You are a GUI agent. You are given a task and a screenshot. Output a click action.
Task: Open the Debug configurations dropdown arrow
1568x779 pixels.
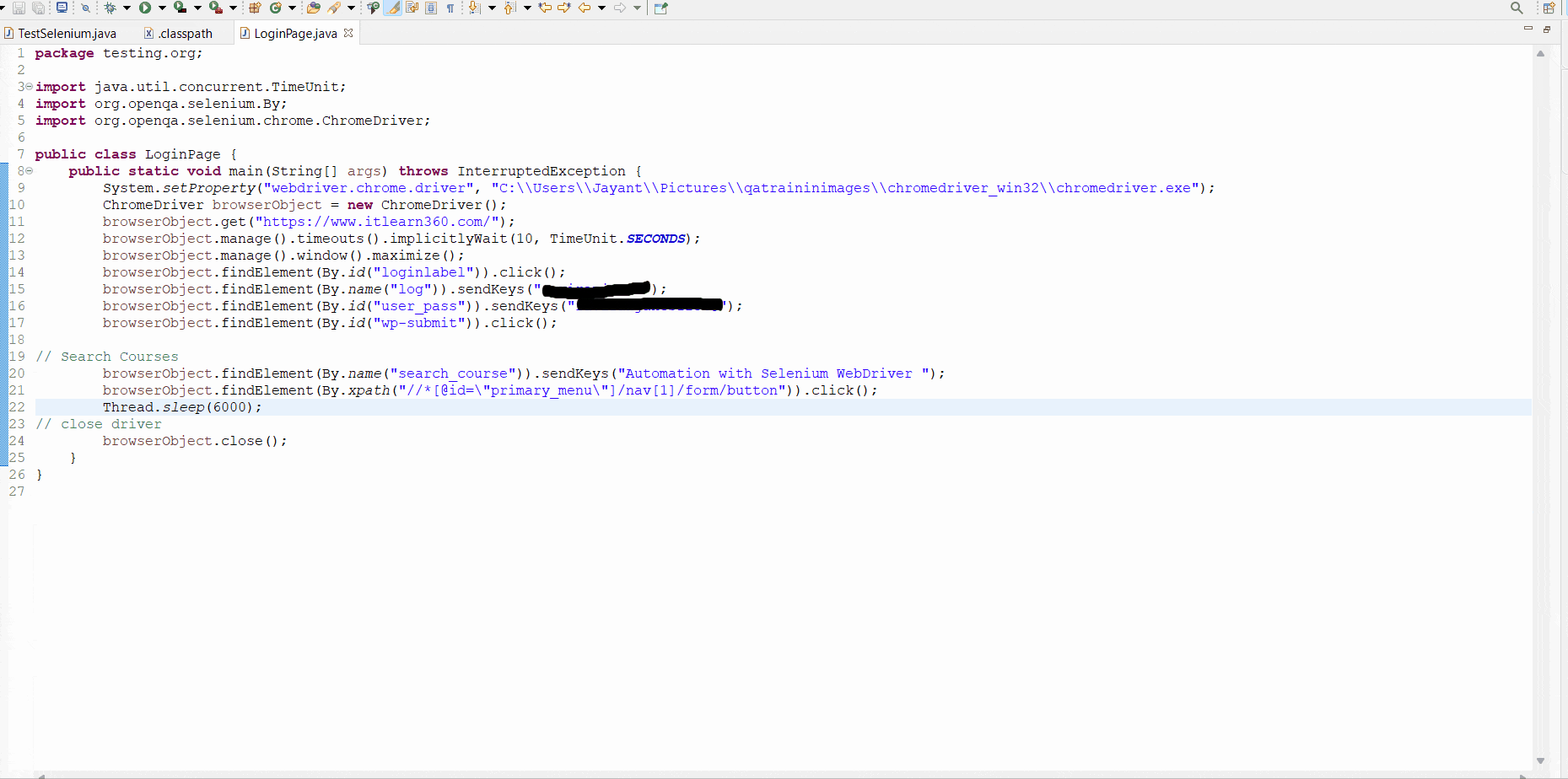pos(127,8)
